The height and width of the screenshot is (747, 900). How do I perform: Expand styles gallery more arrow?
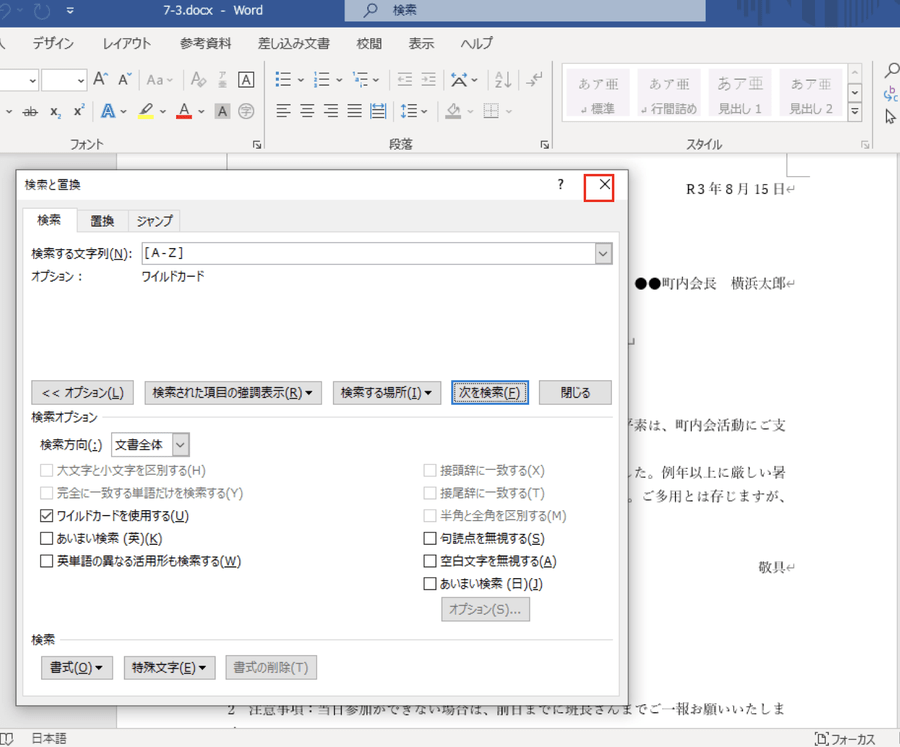point(855,111)
